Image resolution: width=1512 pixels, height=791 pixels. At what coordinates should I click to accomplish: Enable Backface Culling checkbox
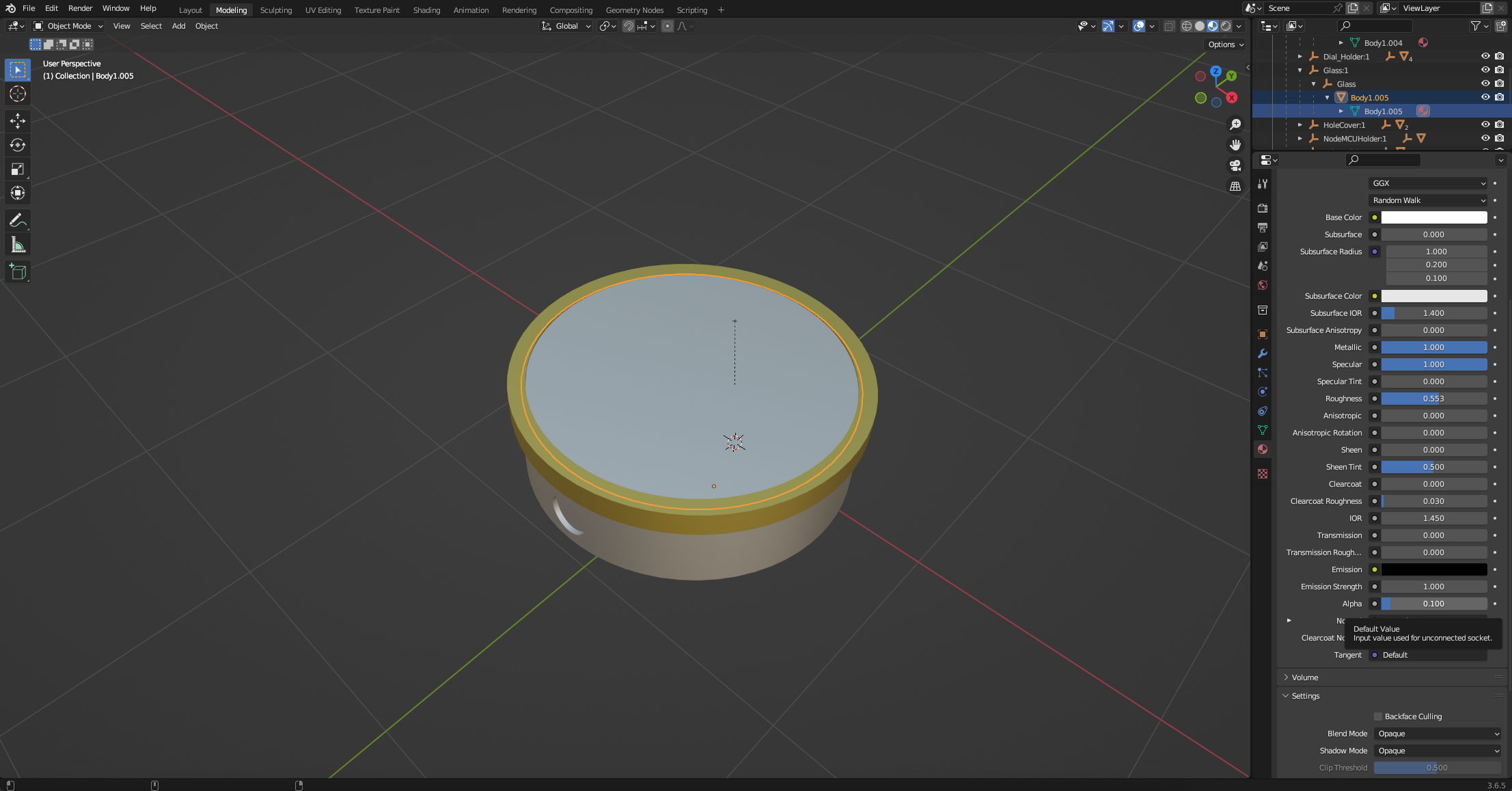click(1378, 716)
